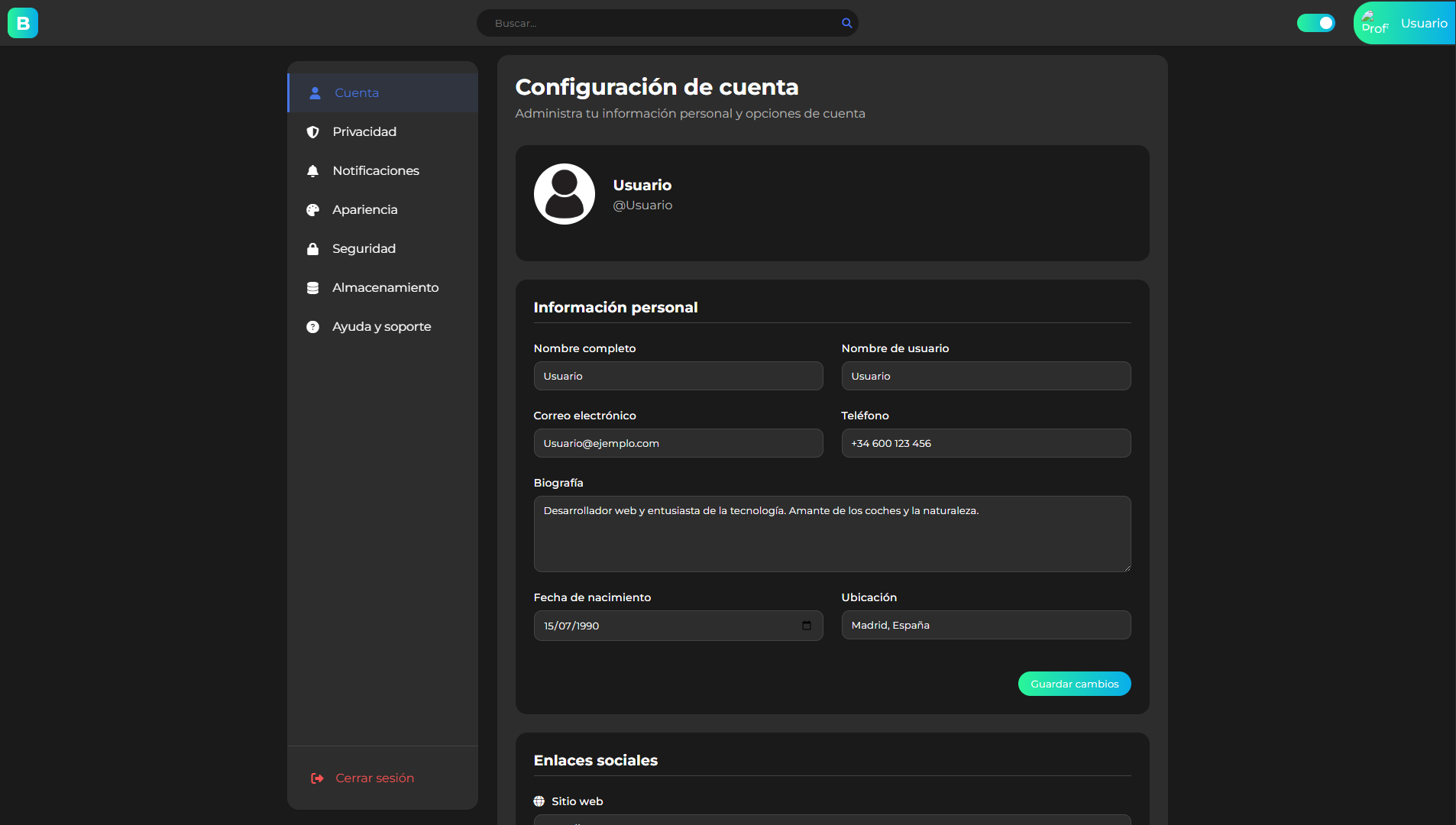The image size is (1456, 825).
Task: Click the Sitio web globe icon
Action: [539, 801]
